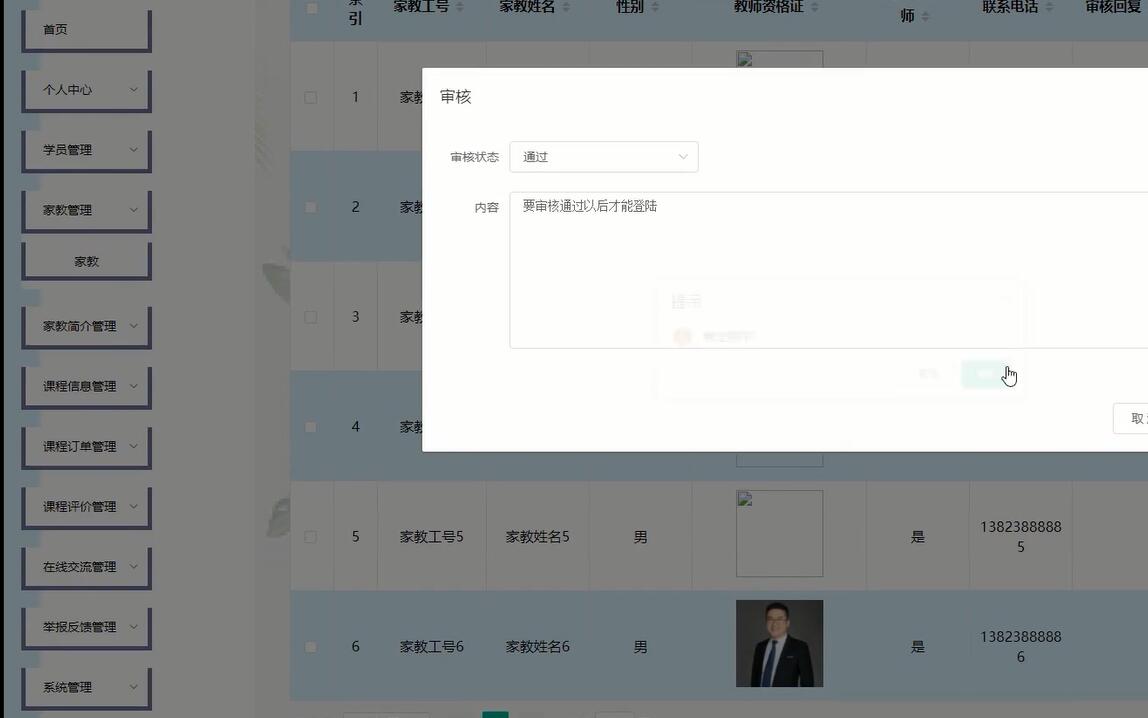The width and height of the screenshot is (1148, 718).
Task: Expand the 个人中心 sidebar section
Action: (x=86, y=89)
